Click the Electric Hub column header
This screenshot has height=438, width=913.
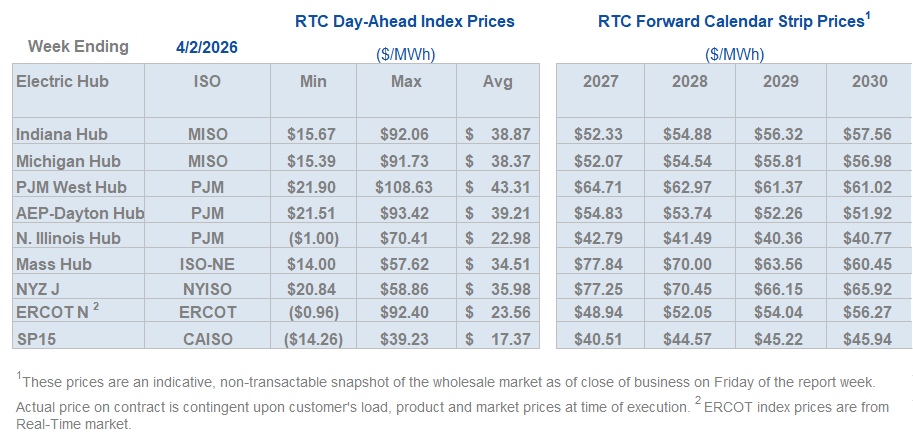[x=62, y=81]
